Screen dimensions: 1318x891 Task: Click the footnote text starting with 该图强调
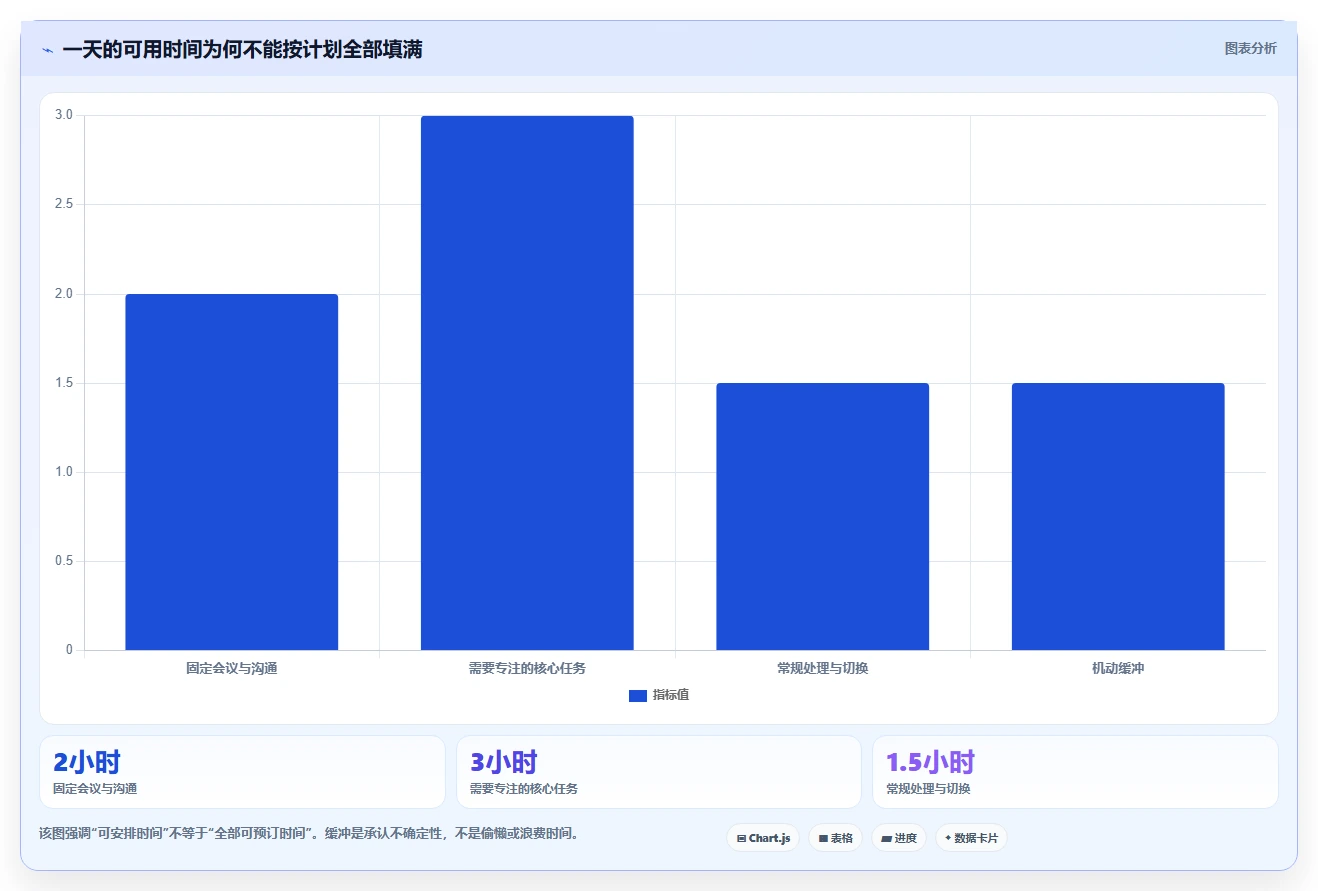coord(309,833)
